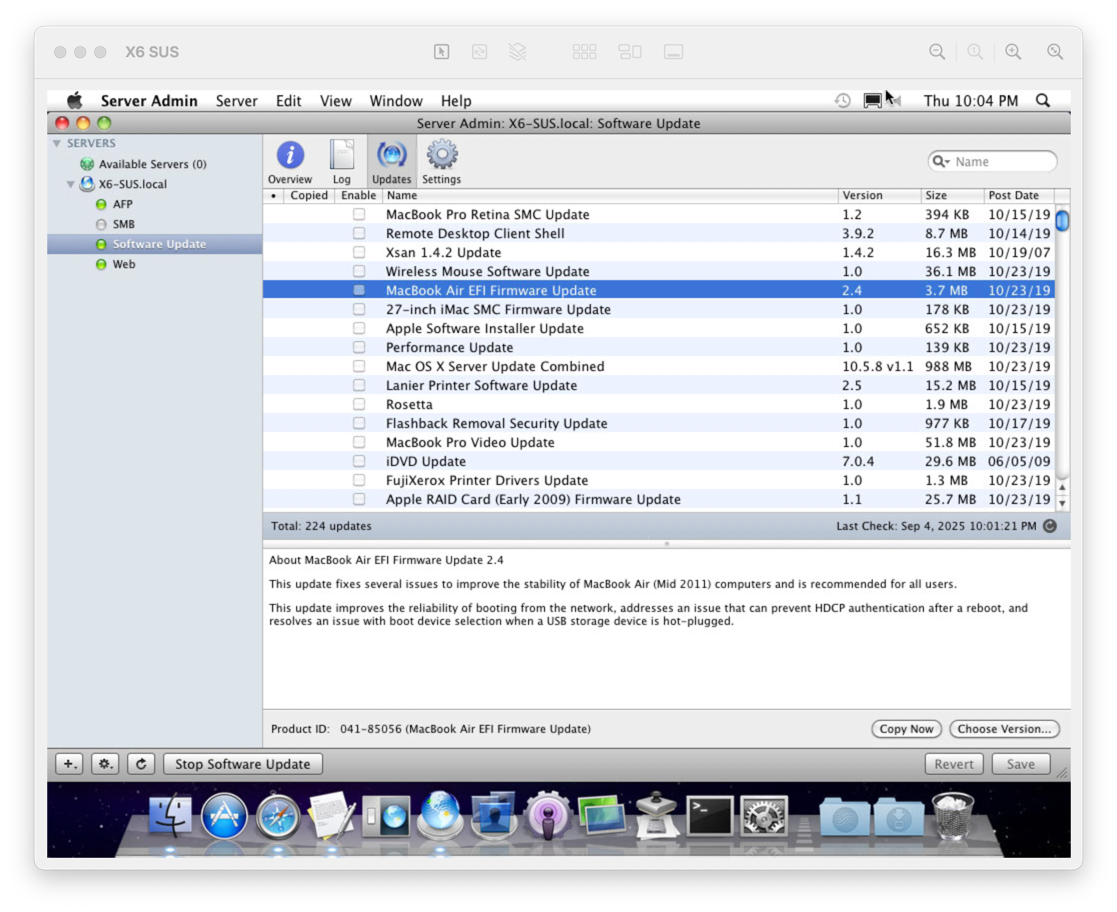Open the Trash in the Dock
The height and width of the screenshot is (912, 1117).
point(953,817)
